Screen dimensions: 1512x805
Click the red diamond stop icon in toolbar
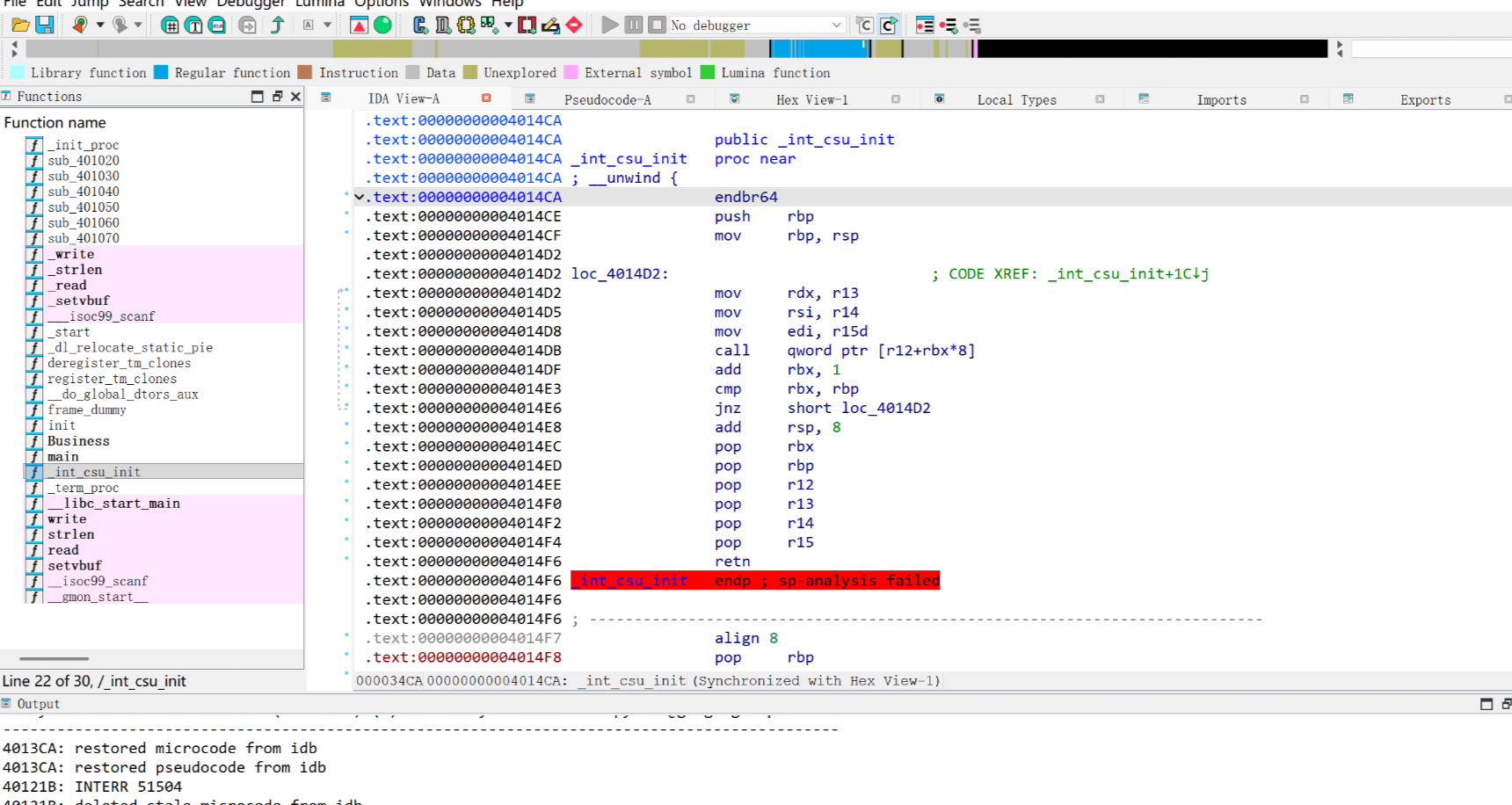[x=574, y=25]
